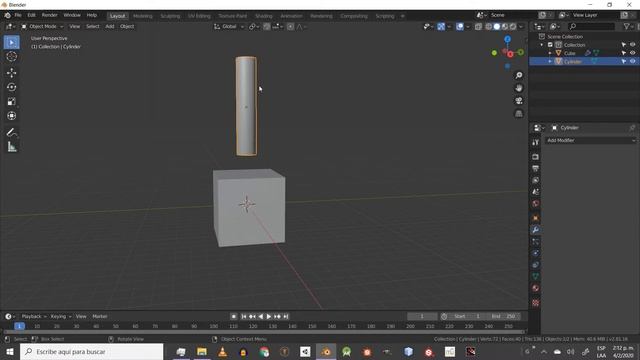This screenshot has width=640, height=360.
Task: Toggle Collection visibility eye in outliner
Action: click(633, 45)
